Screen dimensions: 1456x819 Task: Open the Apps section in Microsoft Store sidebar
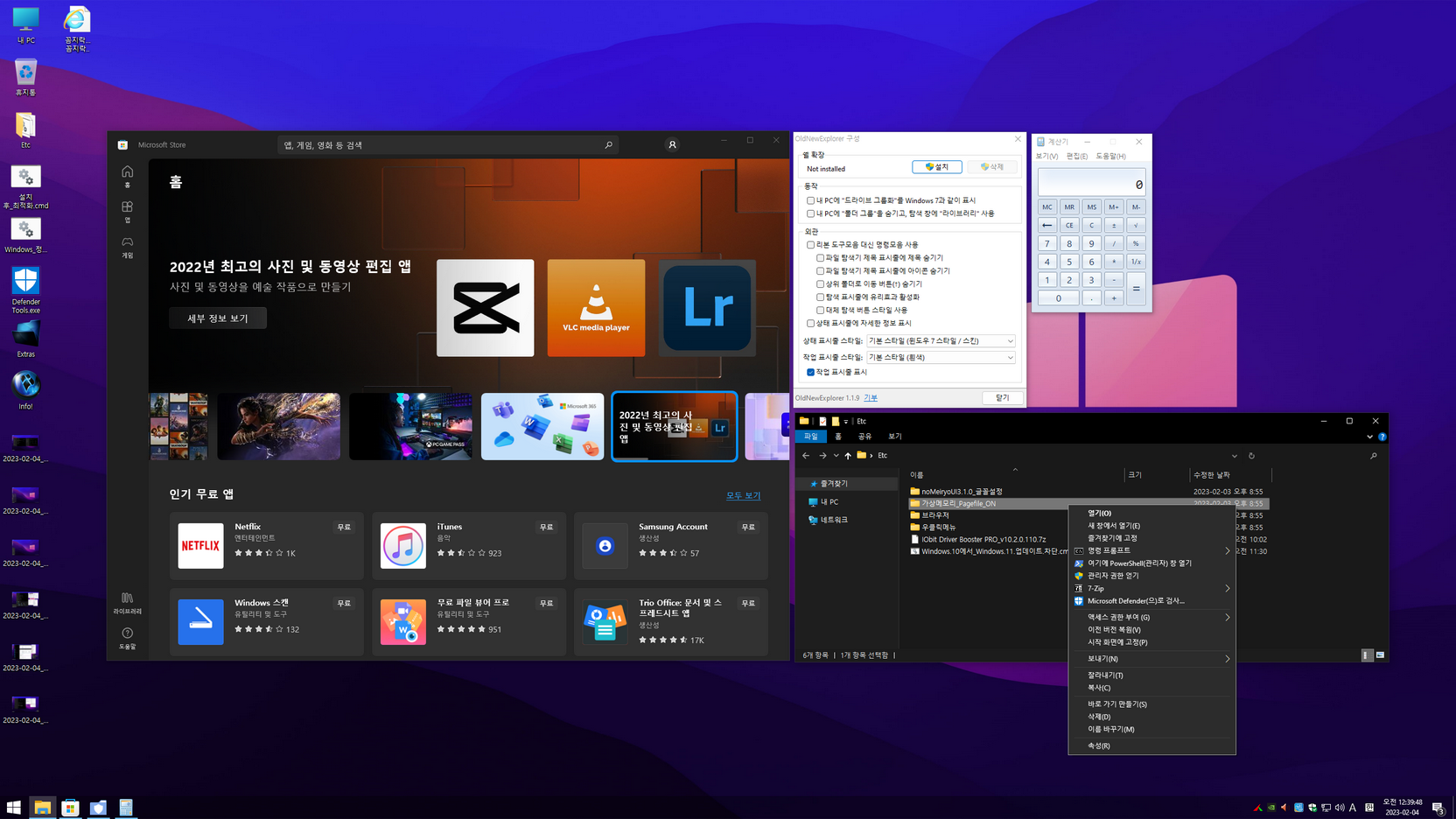click(127, 211)
